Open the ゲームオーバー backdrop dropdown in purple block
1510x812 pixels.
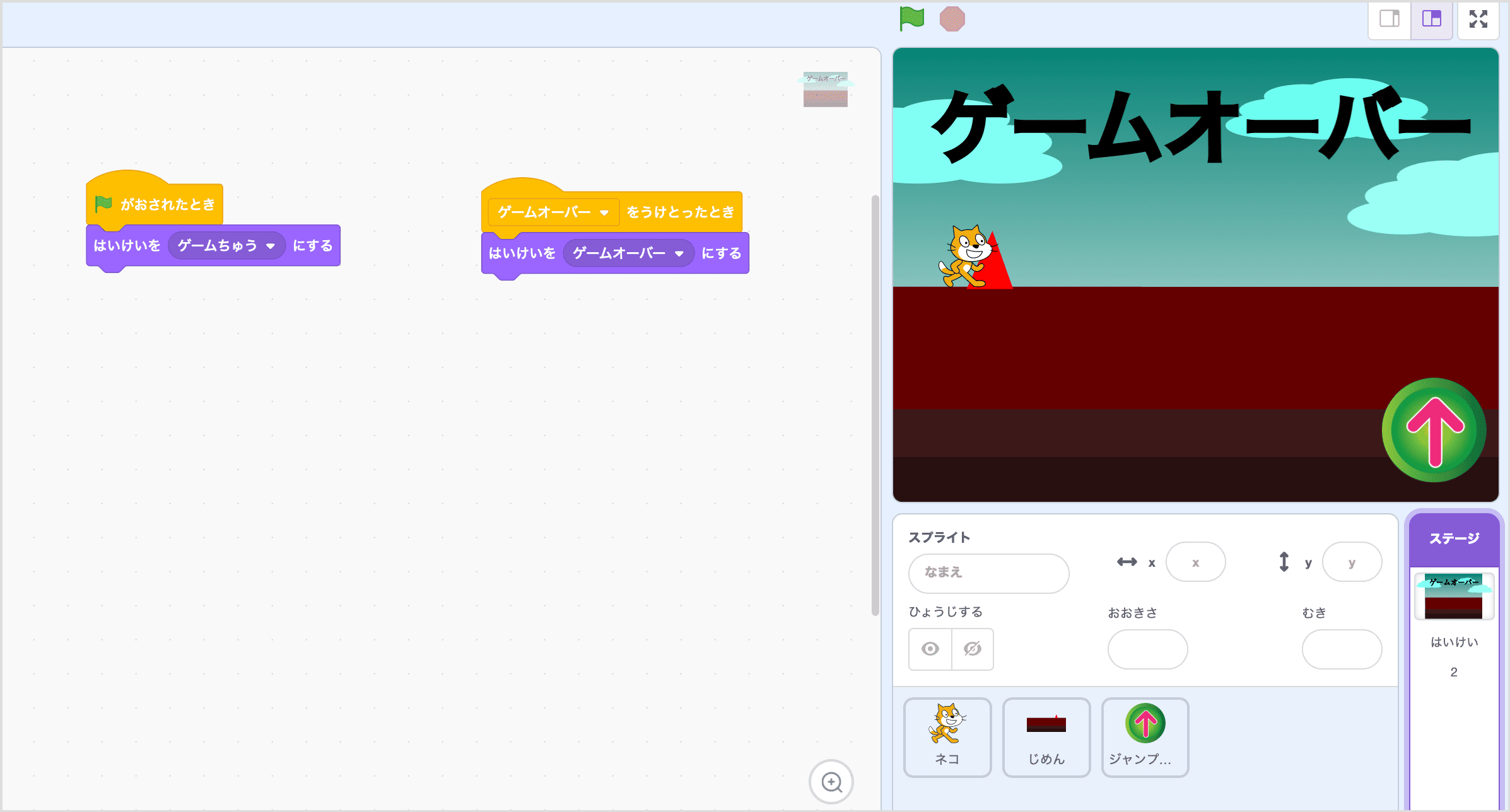click(x=628, y=253)
